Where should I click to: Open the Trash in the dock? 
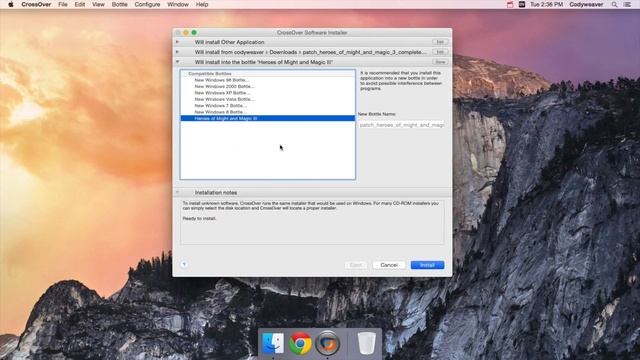(366, 343)
